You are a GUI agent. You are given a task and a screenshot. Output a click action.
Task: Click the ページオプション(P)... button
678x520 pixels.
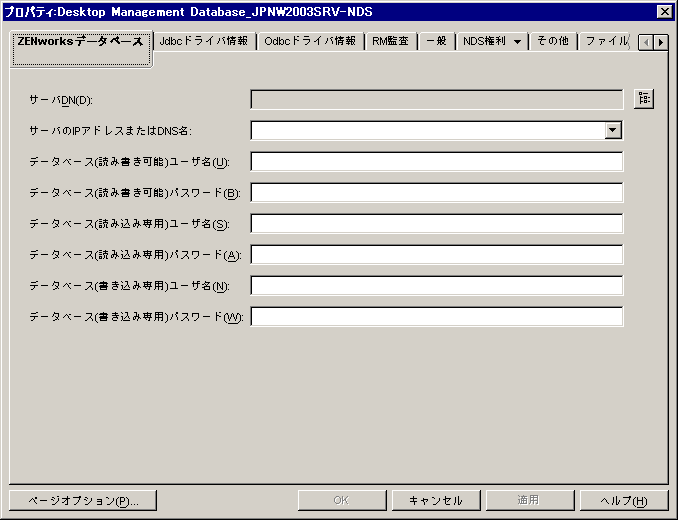pos(83,501)
